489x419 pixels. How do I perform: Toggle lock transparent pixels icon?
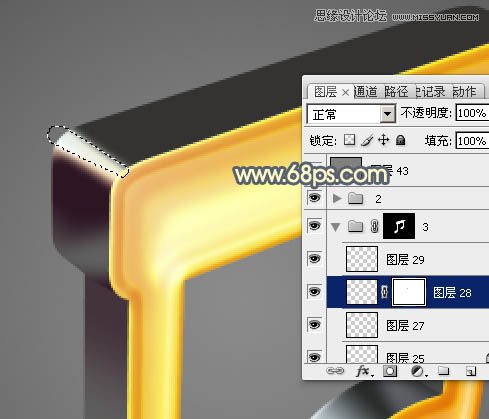(349, 140)
